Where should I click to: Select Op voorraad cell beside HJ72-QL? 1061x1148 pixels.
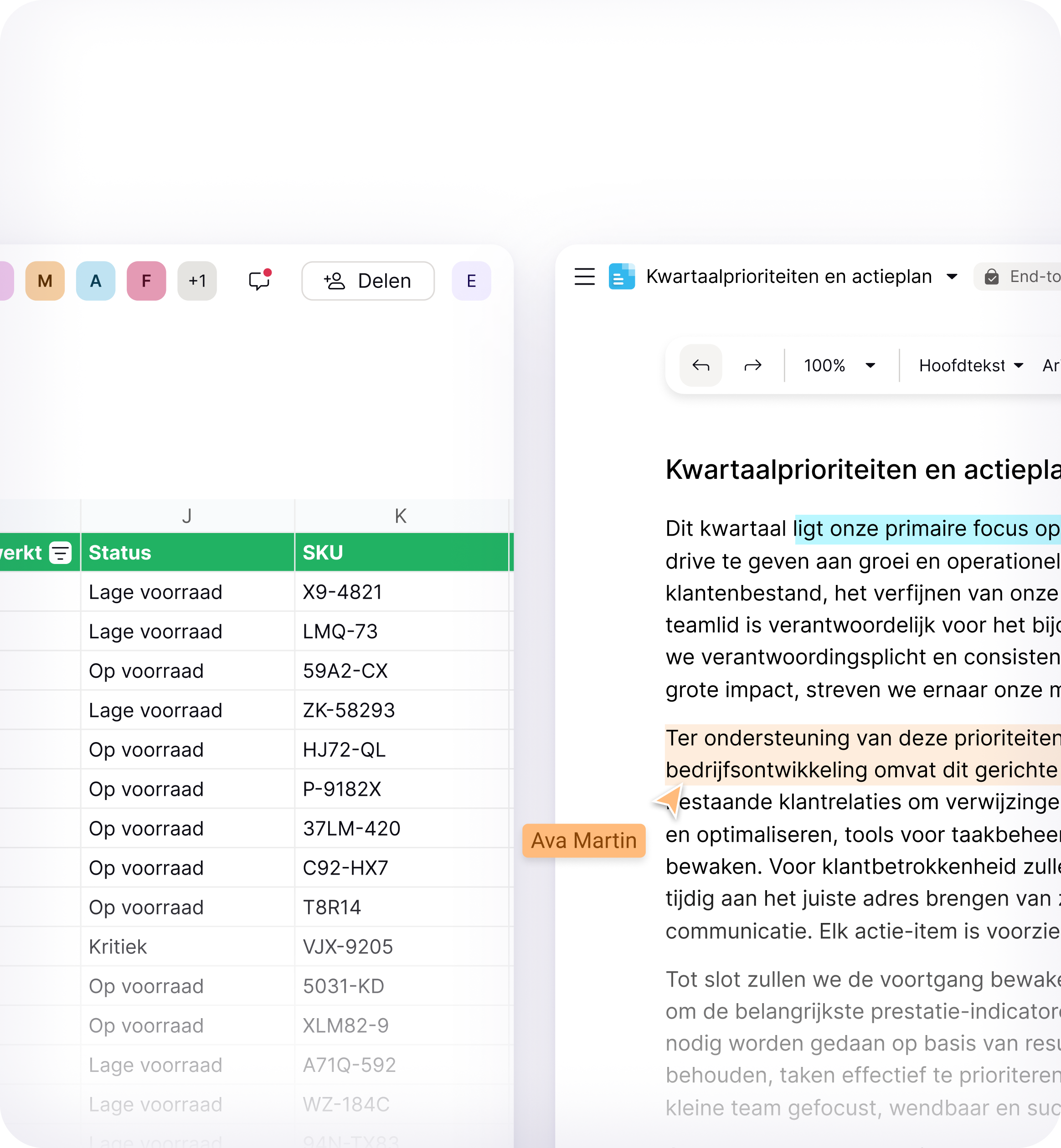click(187, 750)
